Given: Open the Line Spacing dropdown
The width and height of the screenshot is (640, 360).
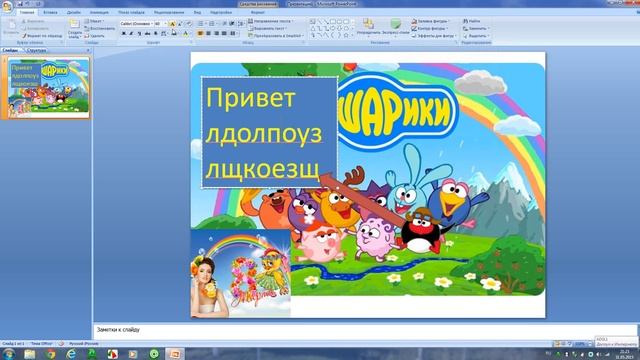Looking at the screenshot, I should click(241, 24).
